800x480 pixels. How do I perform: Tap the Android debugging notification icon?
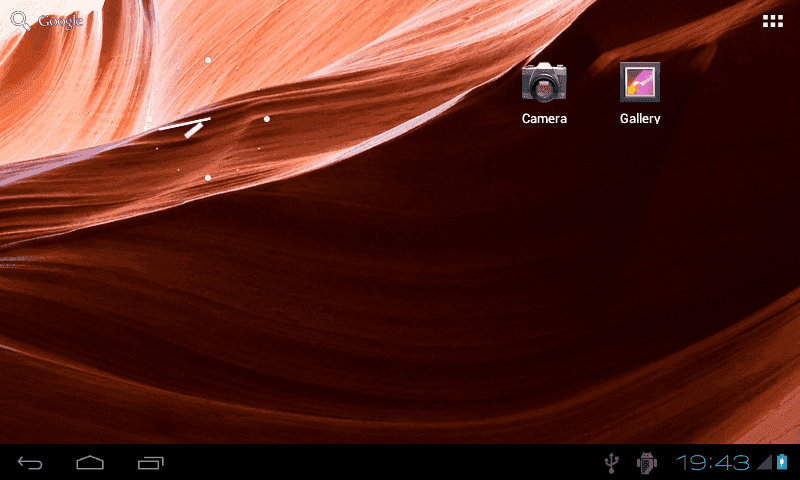click(646, 463)
